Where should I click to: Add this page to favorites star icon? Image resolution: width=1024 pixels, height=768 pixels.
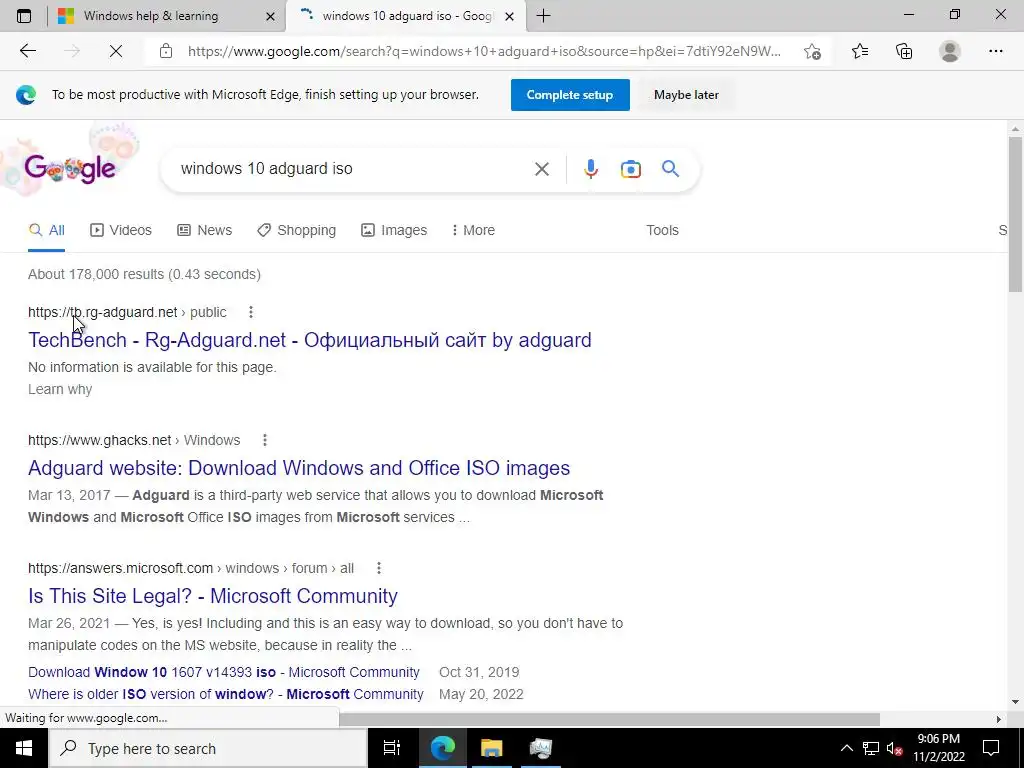812,51
